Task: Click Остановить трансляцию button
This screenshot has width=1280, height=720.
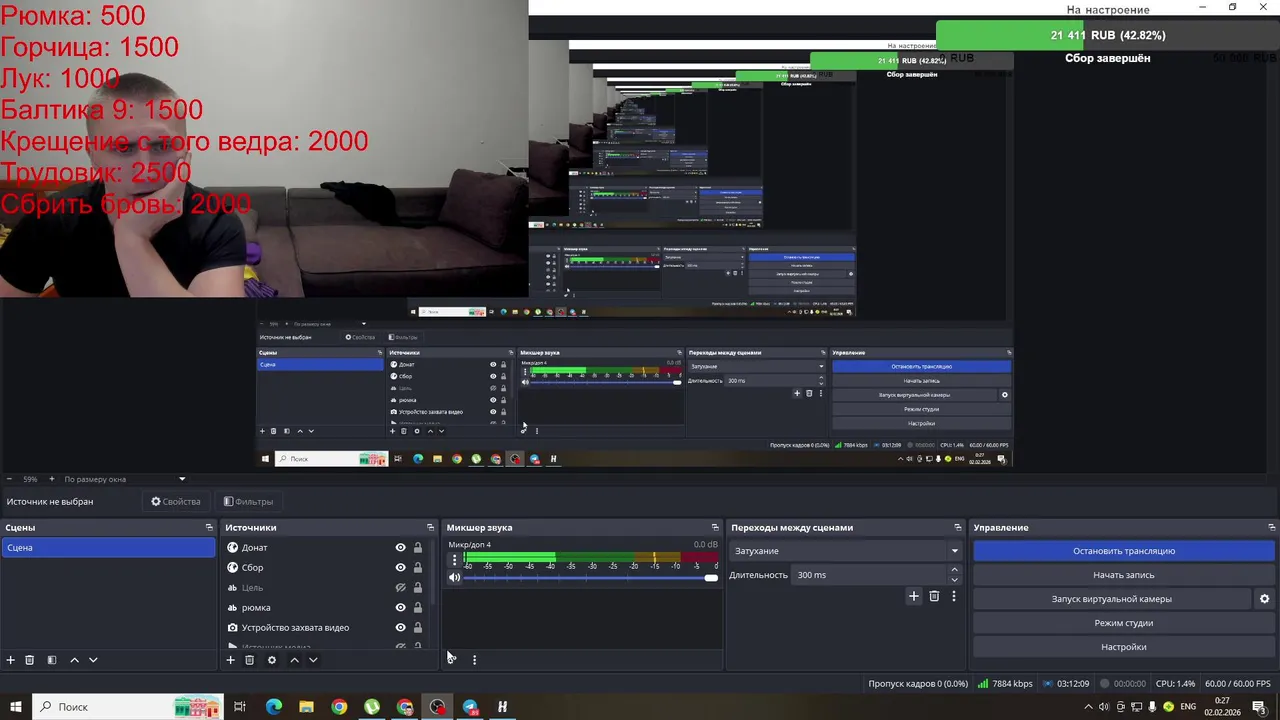Action: coord(1124,551)
